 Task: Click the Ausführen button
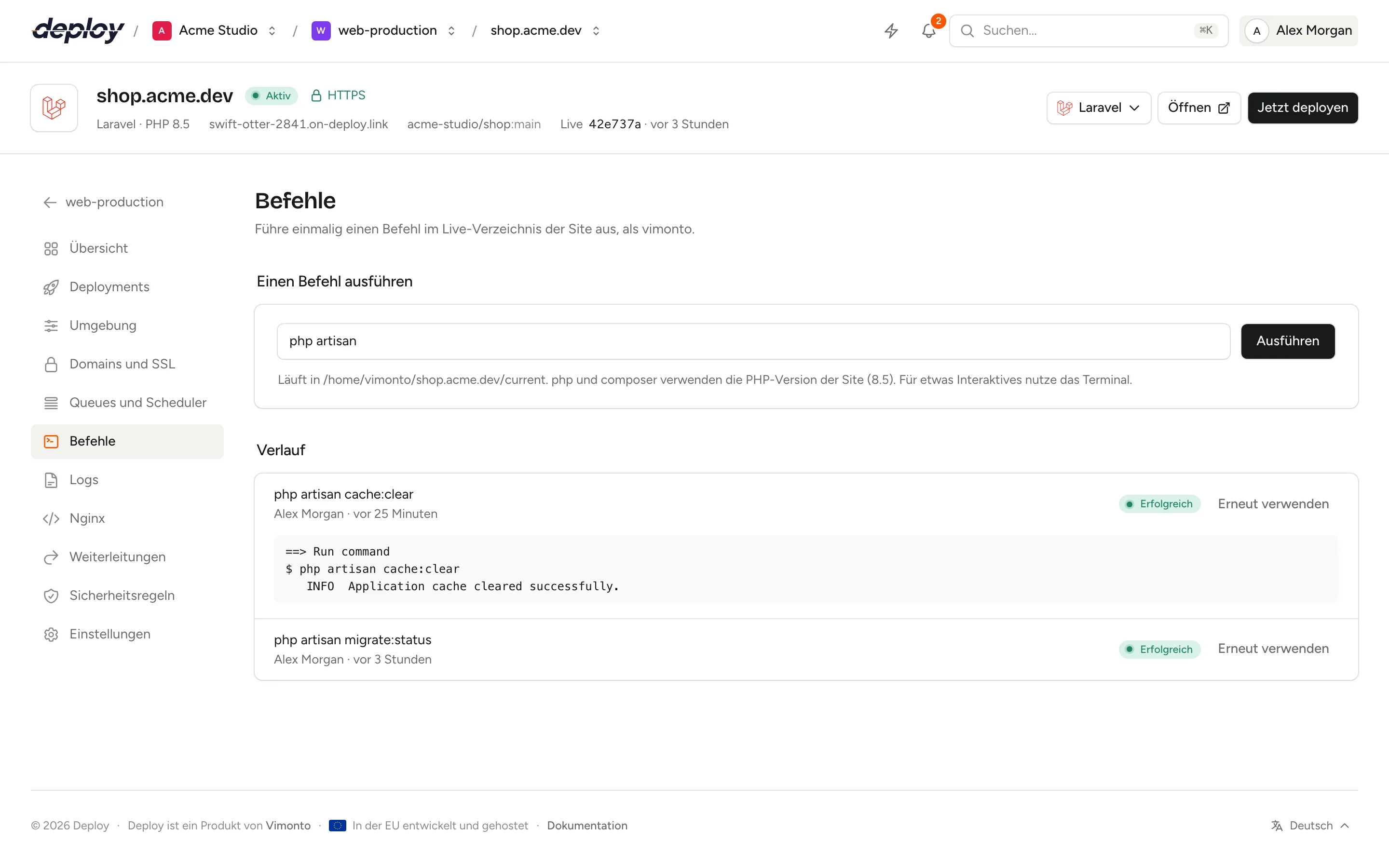pos(1287,341)
